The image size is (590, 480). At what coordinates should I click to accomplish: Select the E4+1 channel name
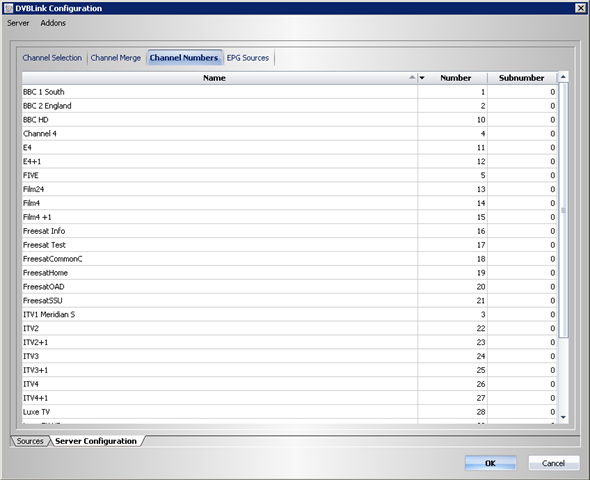32,162
